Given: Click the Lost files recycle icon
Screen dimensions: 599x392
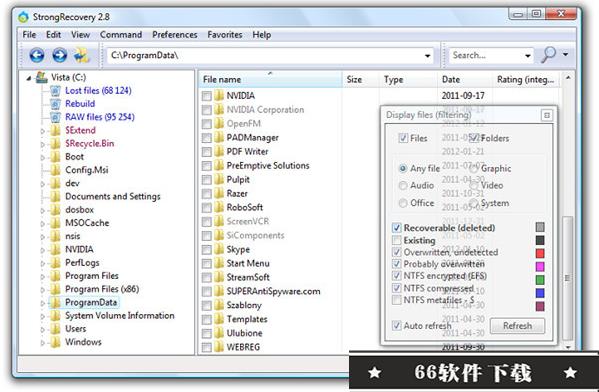Looking at the screenshot, I should click(x=56, y=91).
